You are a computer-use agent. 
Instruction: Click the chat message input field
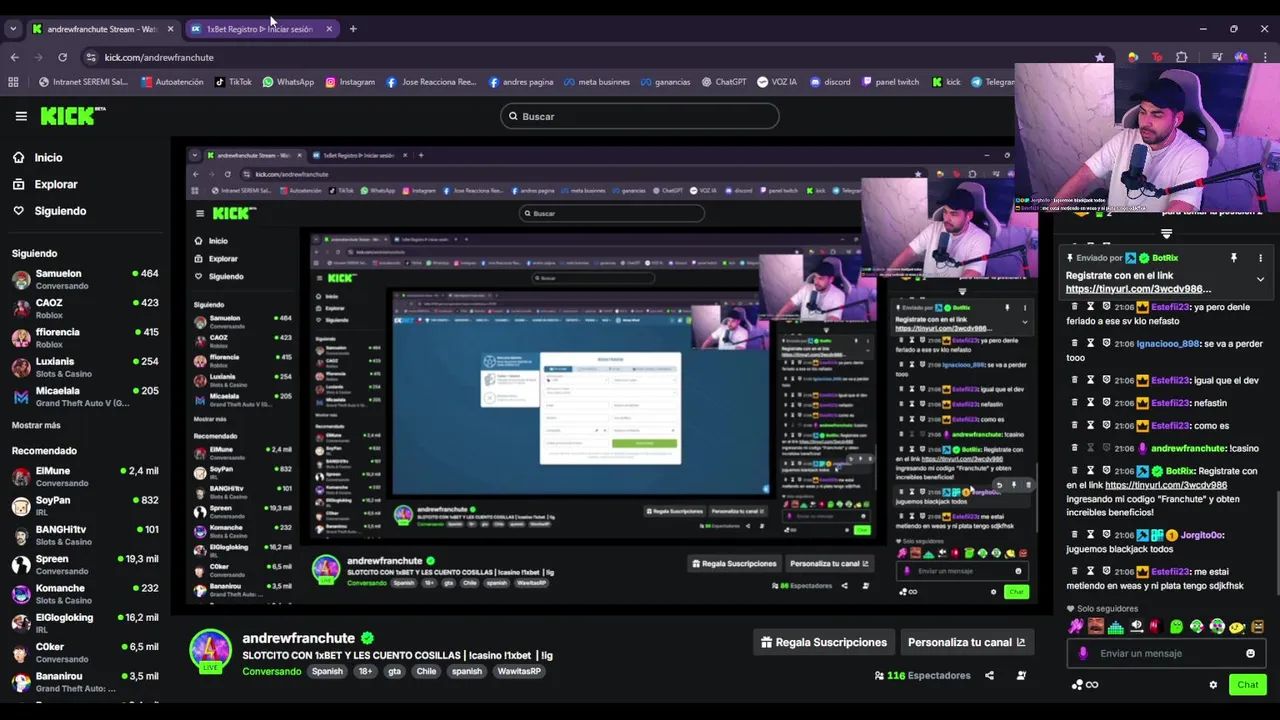pyautogui.click(x=1166, y=654)
